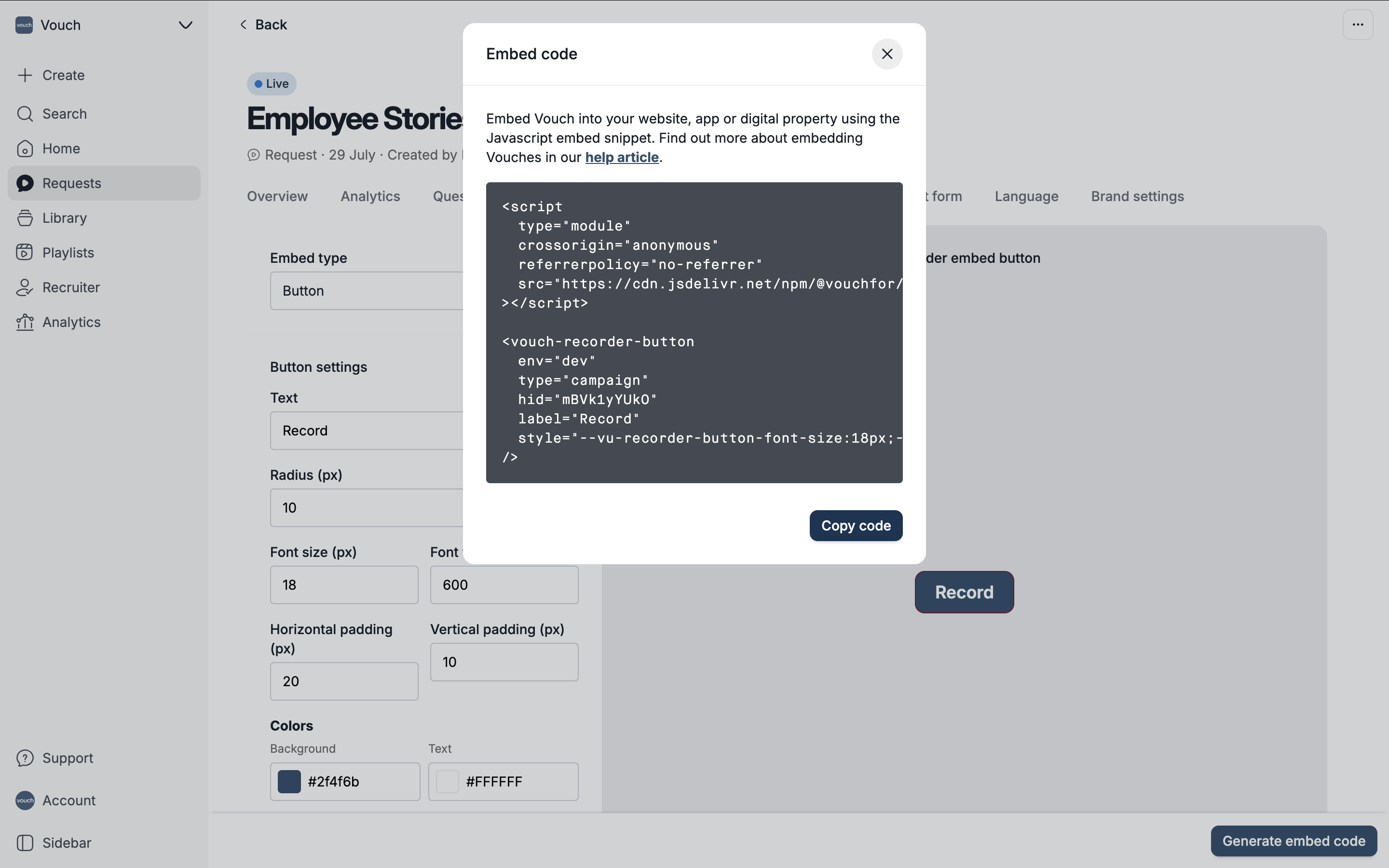The image size is (1389, 868).
Task: Click the Request type icon under title
Action: 253,155
